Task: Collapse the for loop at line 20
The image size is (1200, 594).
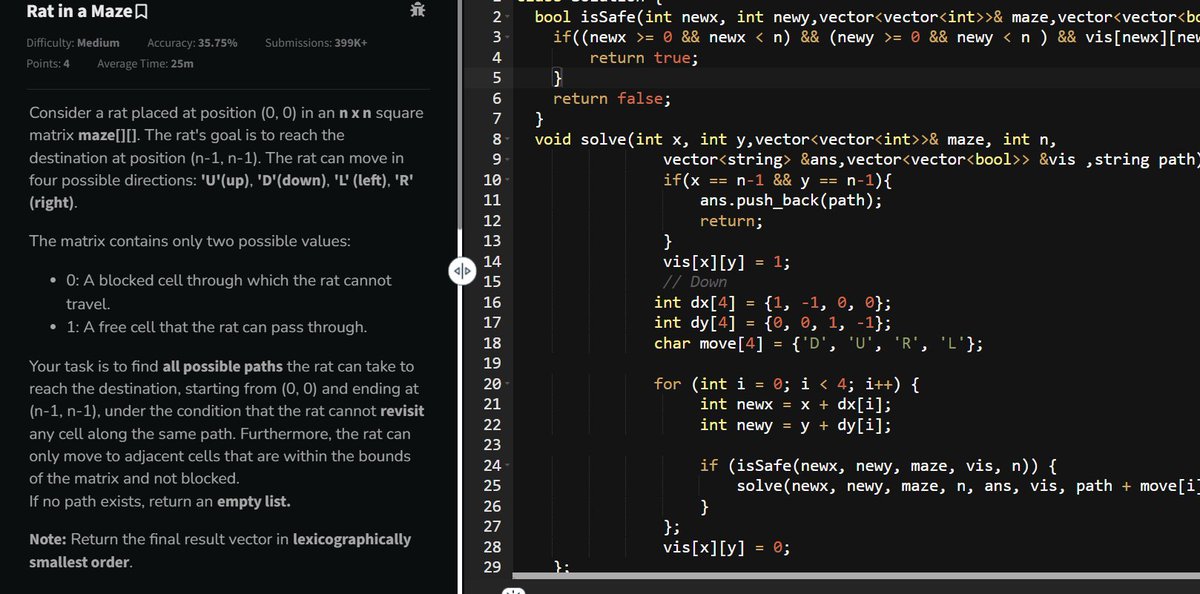Action: pyautogui.click(x=508, y=385)
